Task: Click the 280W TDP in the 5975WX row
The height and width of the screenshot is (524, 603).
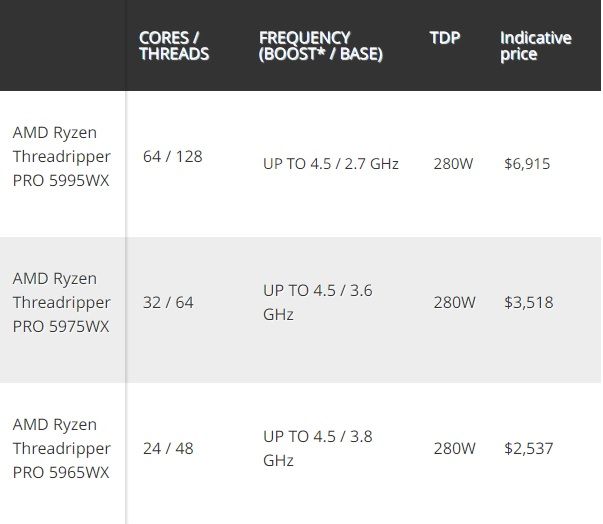Action: point(454,302)
